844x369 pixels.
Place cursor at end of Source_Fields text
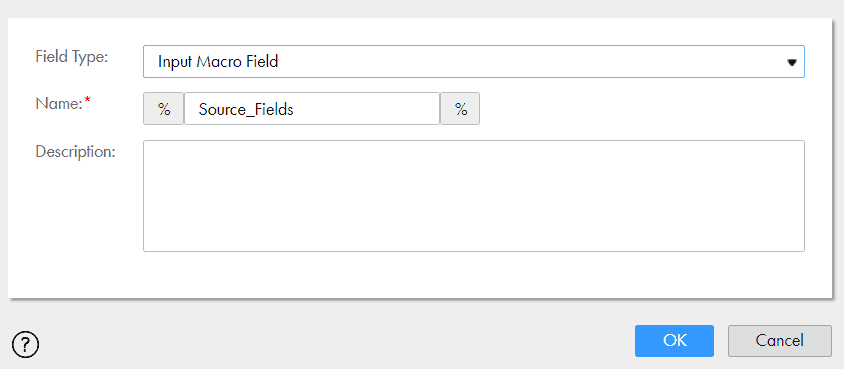point(294,110)
